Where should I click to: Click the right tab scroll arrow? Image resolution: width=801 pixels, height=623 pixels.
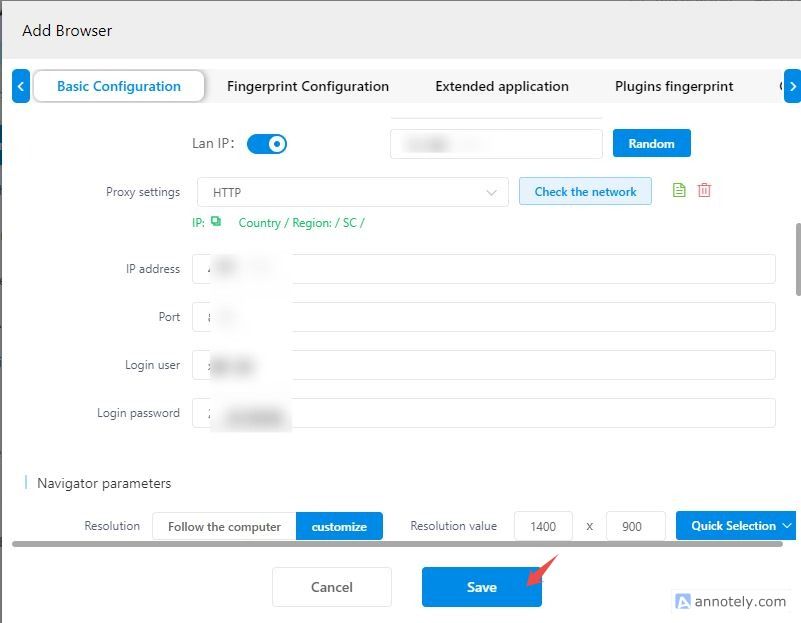(x=792, y=86)
